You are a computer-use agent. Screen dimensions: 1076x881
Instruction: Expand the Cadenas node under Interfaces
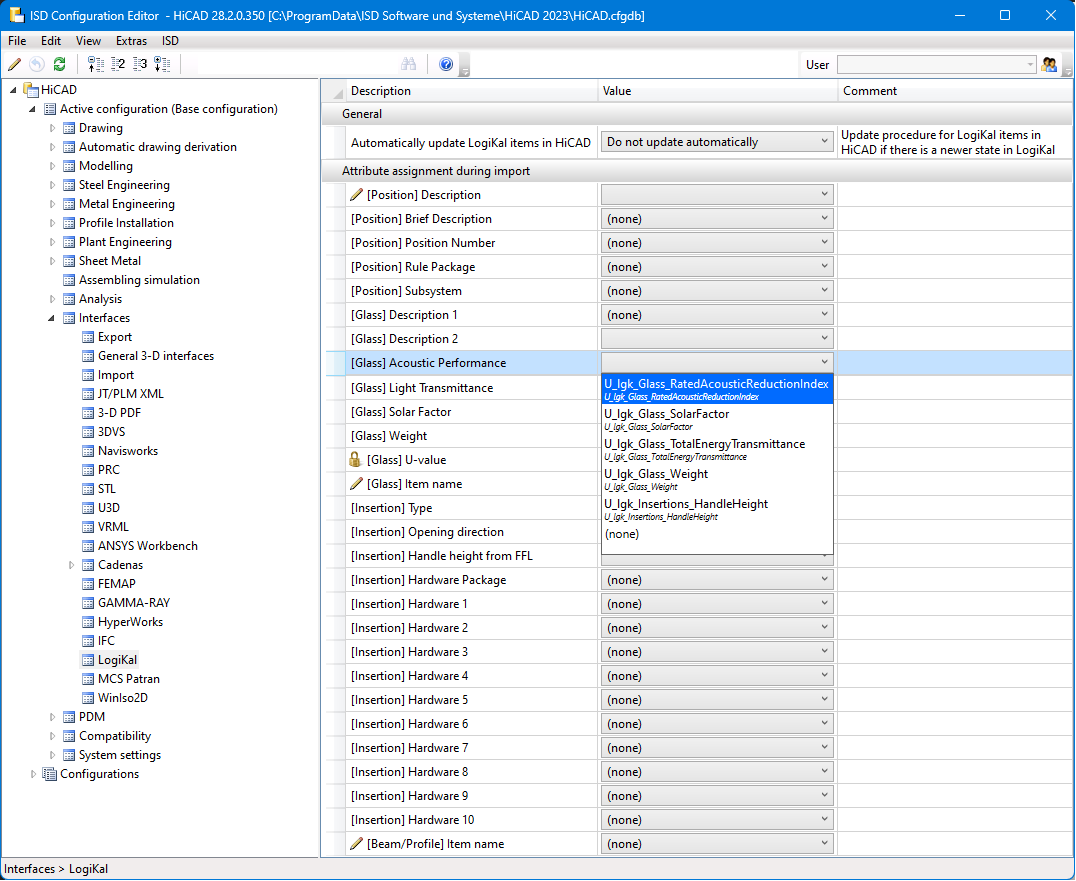click(x=72, y=565)
